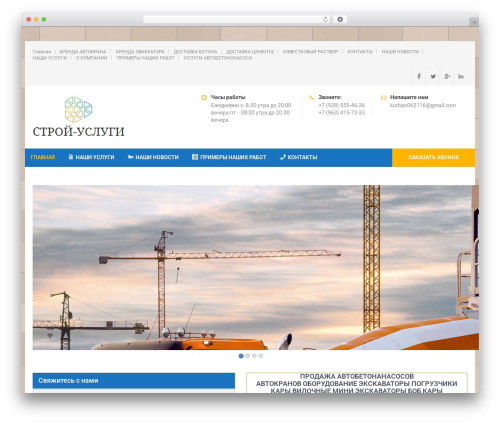The width and height of the screenshot is (500, 423).
Task: Click the Звоните heading
Action: pos(330,97)
